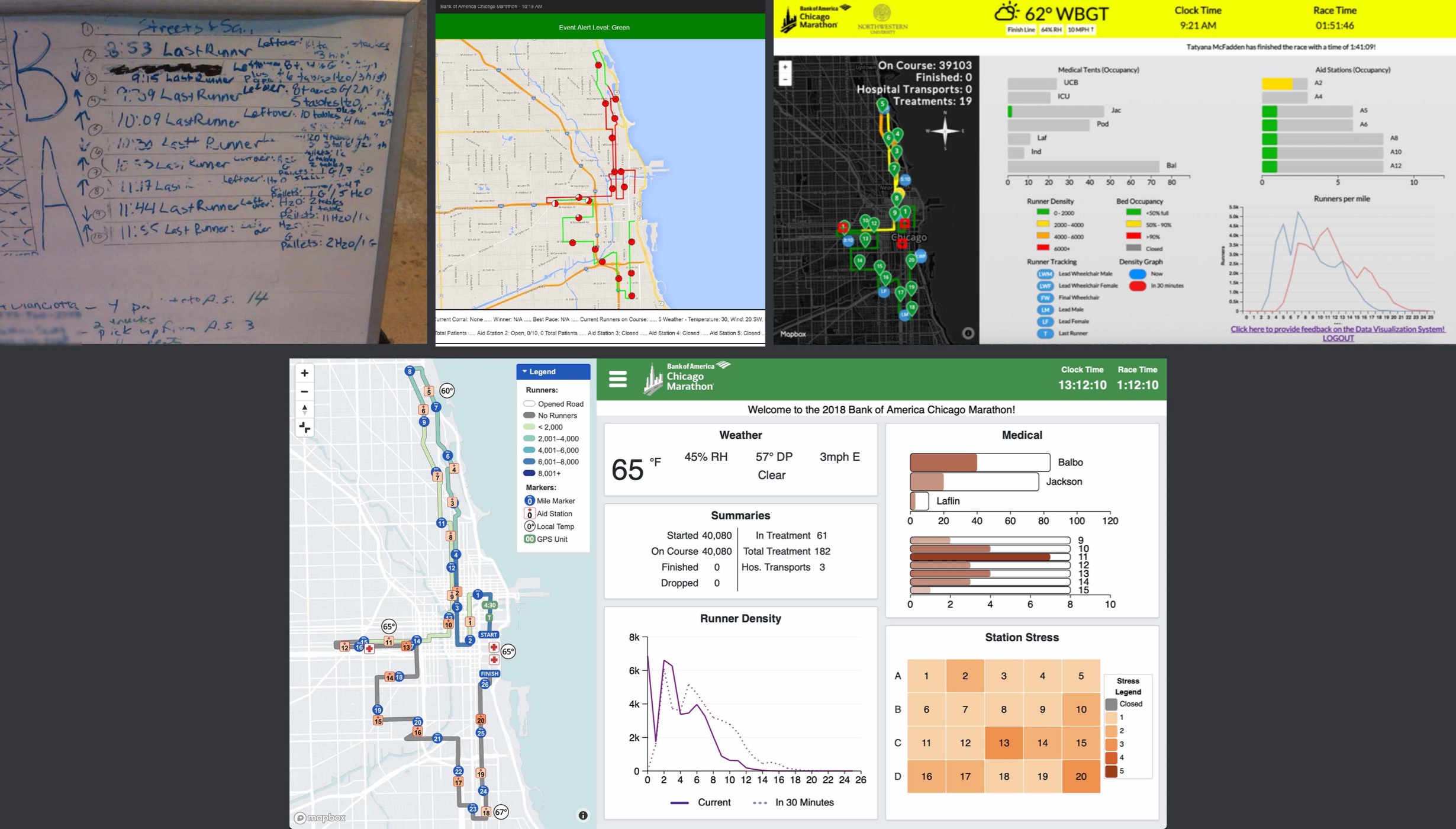The height and width of the screenshot is (829, 1456).
Task: Click the 65° local temperature marker near START
Action: coord(508,651)
